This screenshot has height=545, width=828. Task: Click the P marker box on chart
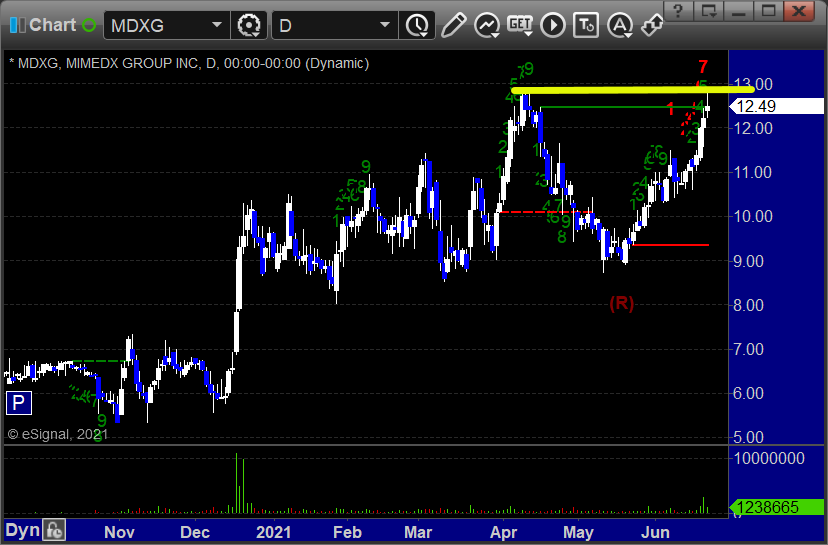pyautogui.click(x=18, y=403)
